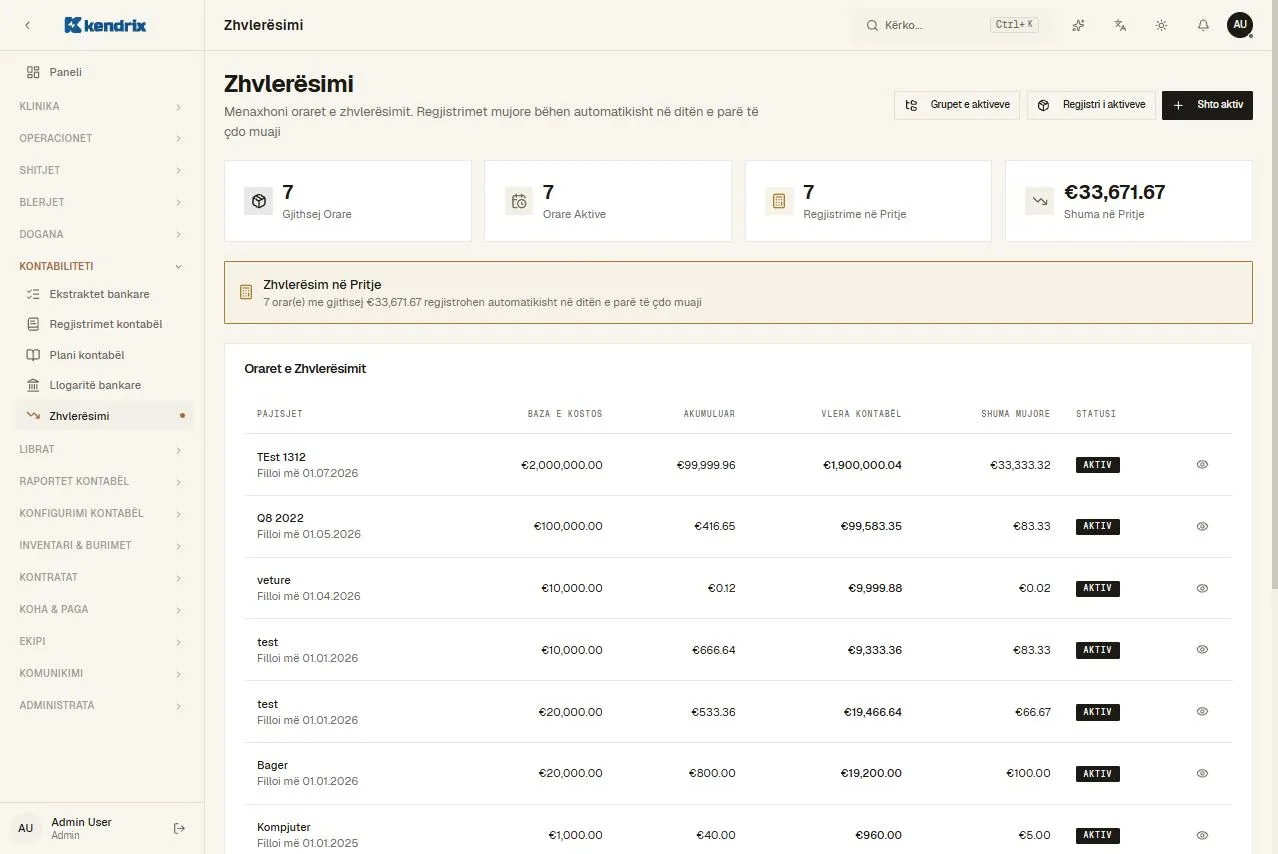This screenshot has width=1278, height=854.
Task: Collapse the KONTABILITETI section
Action: [101, 266]
